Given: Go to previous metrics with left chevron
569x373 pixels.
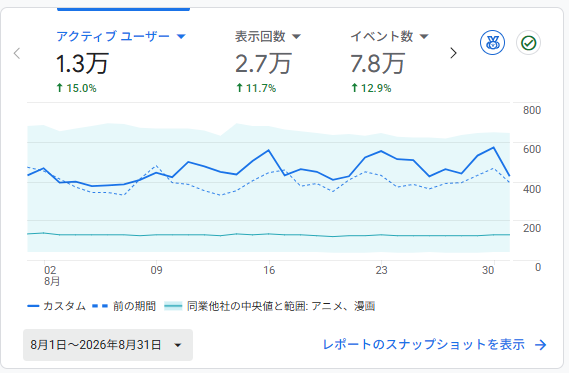Looking at the screenshot, I should (17, 53).
